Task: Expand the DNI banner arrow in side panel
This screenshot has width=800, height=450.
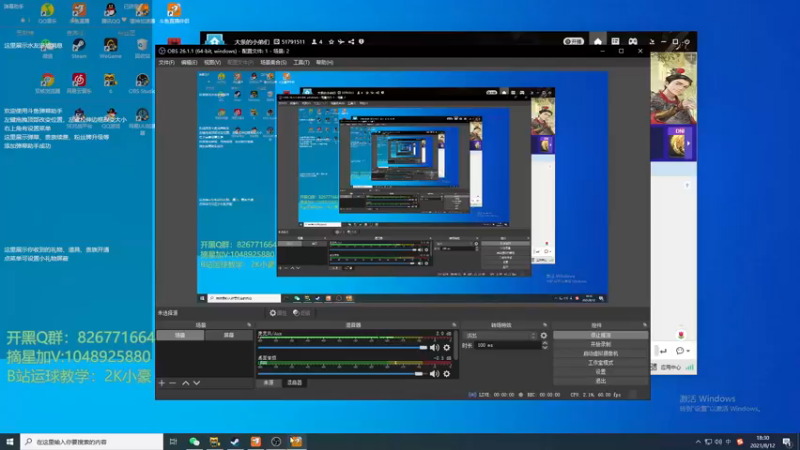Action: point(689,144)
